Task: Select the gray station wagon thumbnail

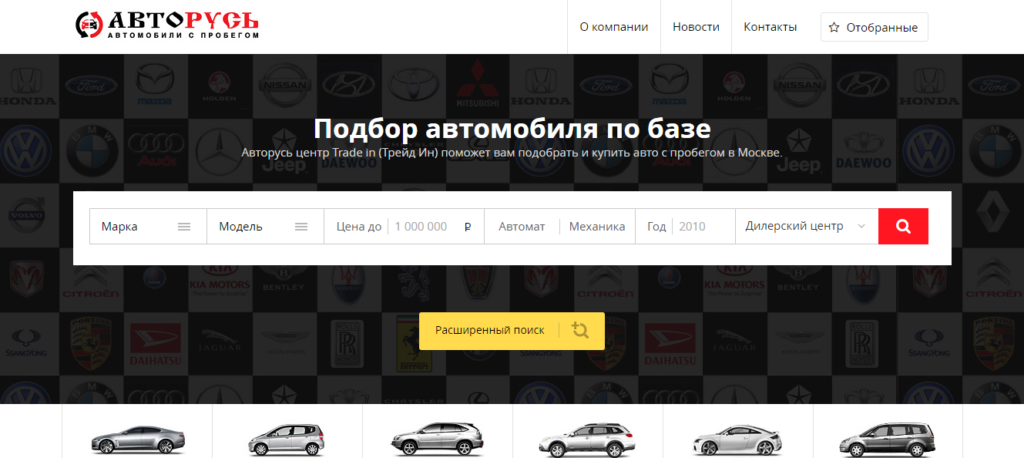Action: [x=886, y=440]
